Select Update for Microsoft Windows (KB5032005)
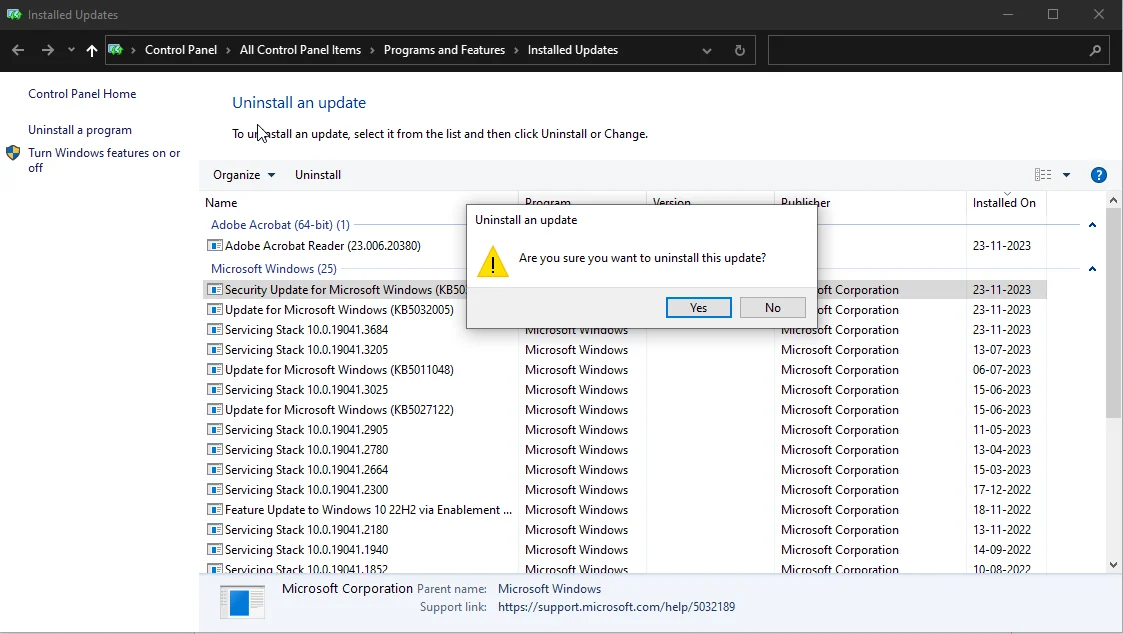Screen dimensions: 1123x634 point(339,309)
